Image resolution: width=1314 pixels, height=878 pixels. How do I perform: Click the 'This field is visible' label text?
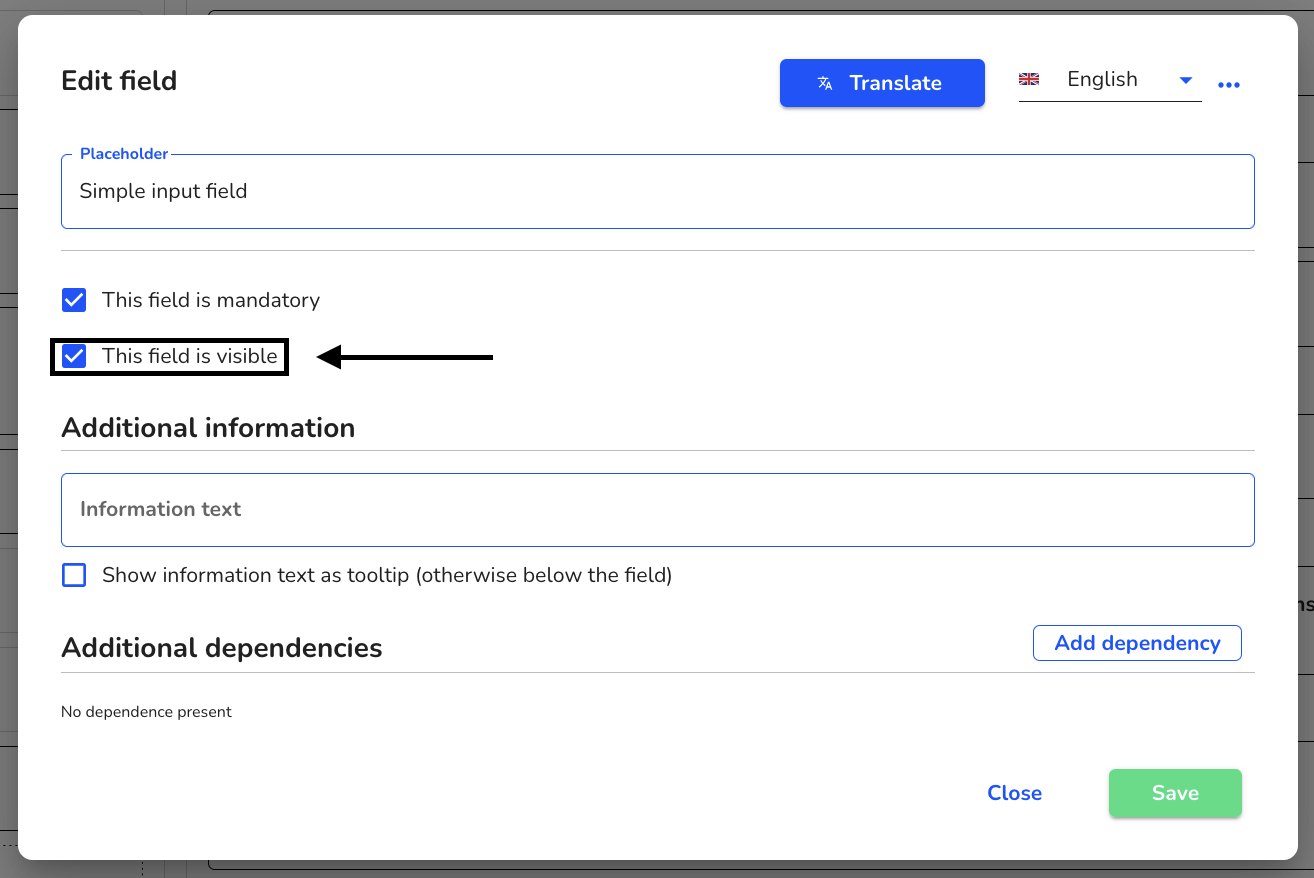tap(190, 356)
